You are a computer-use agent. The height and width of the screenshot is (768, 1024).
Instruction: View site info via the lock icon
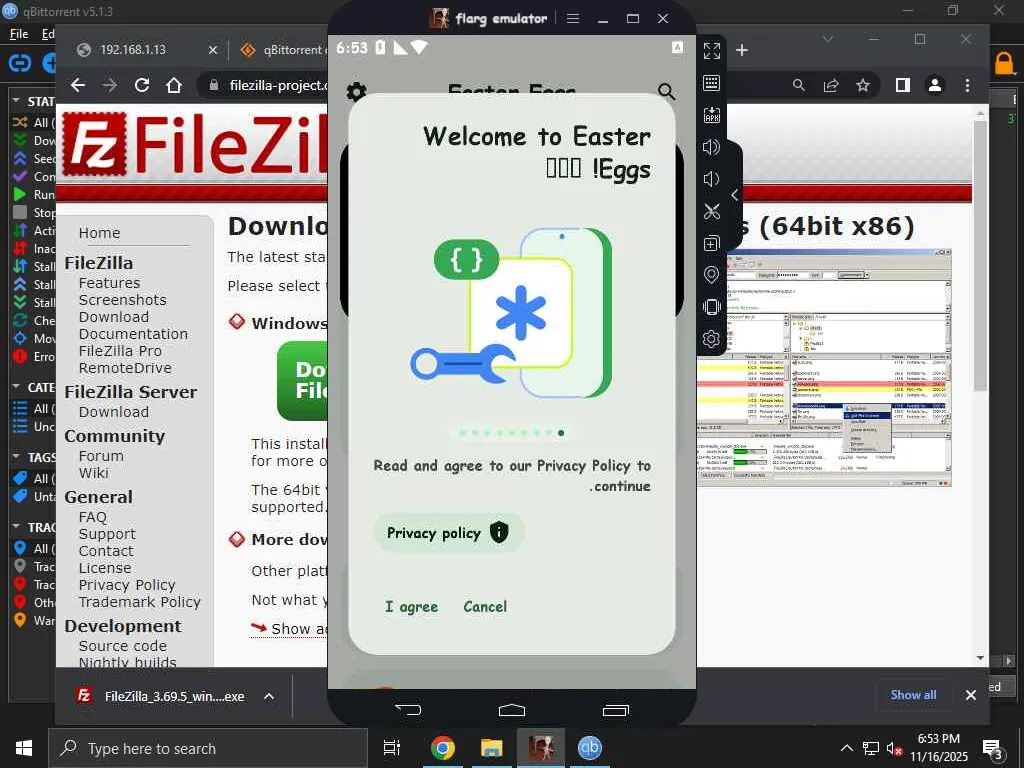[213, 86]
